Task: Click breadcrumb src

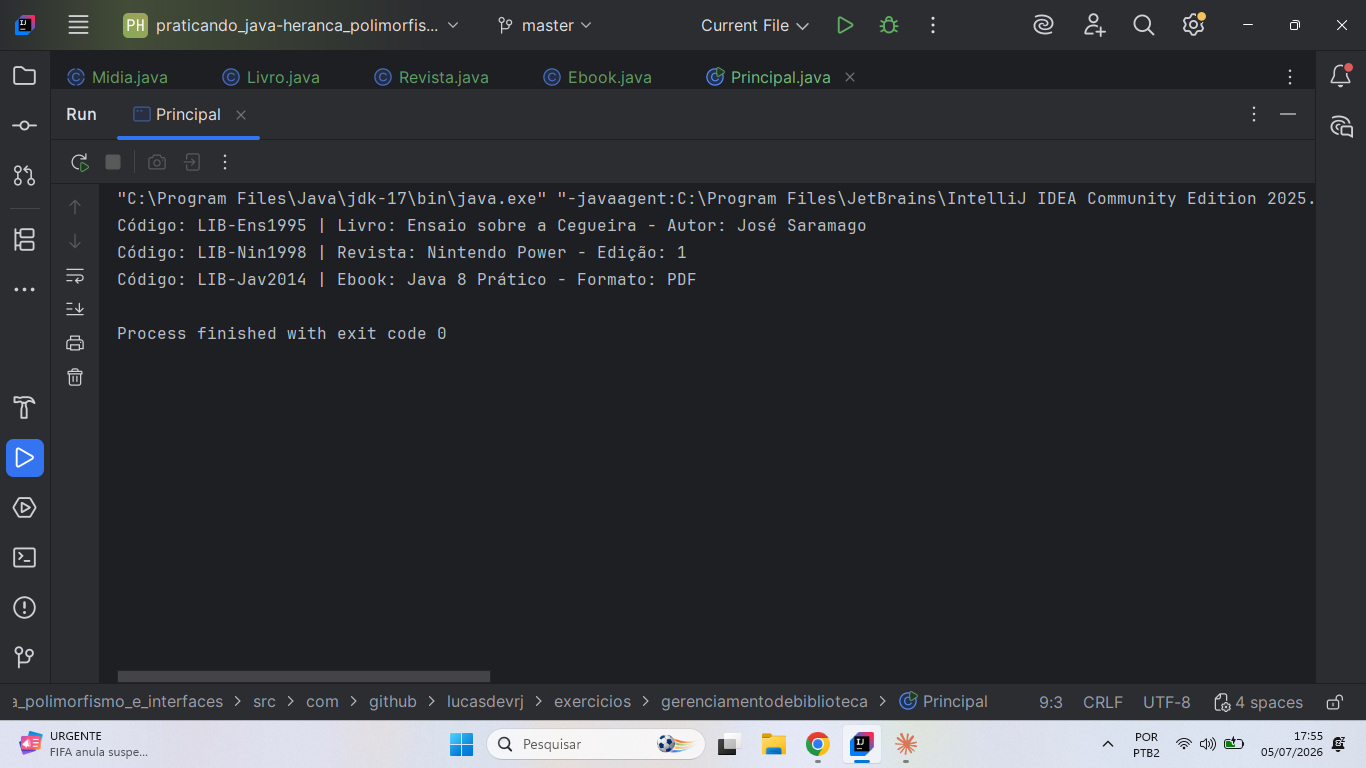Action: click(264, 702)
